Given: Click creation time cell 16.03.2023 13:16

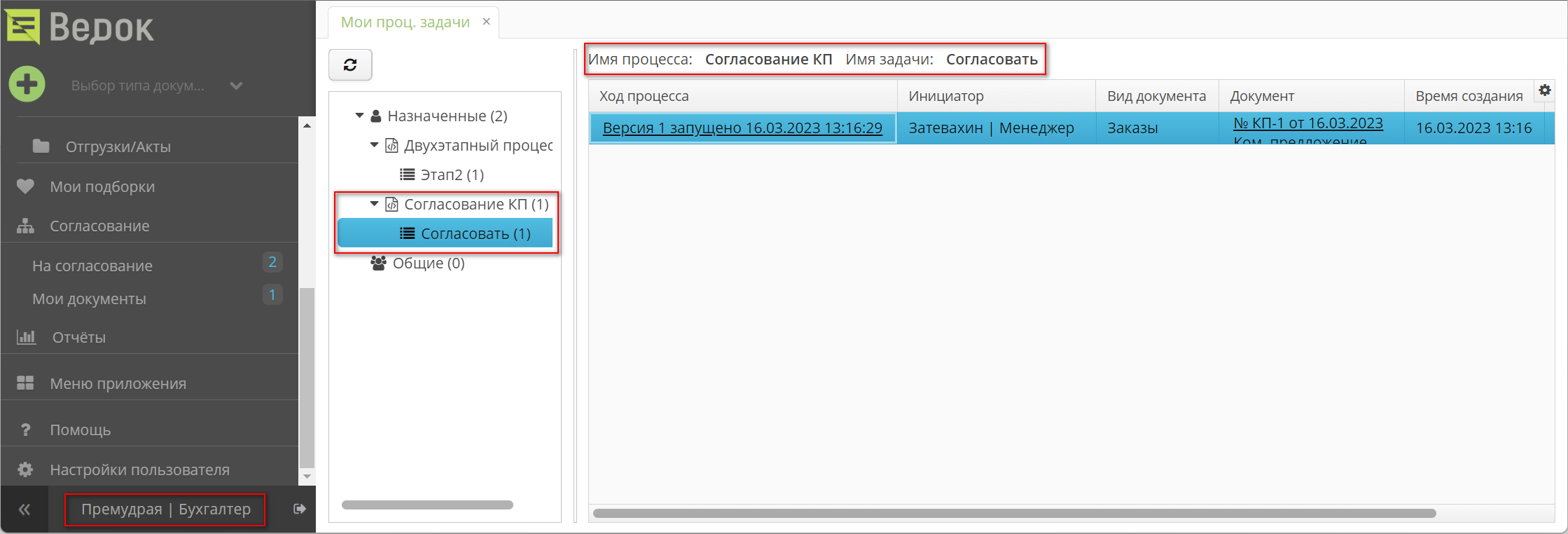Looking at the screenshot, I should (1473, 128).
